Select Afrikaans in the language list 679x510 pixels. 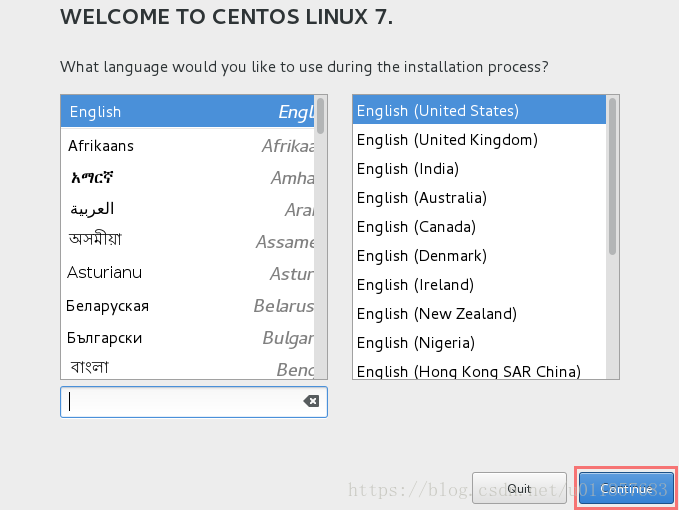pos(188,145)
